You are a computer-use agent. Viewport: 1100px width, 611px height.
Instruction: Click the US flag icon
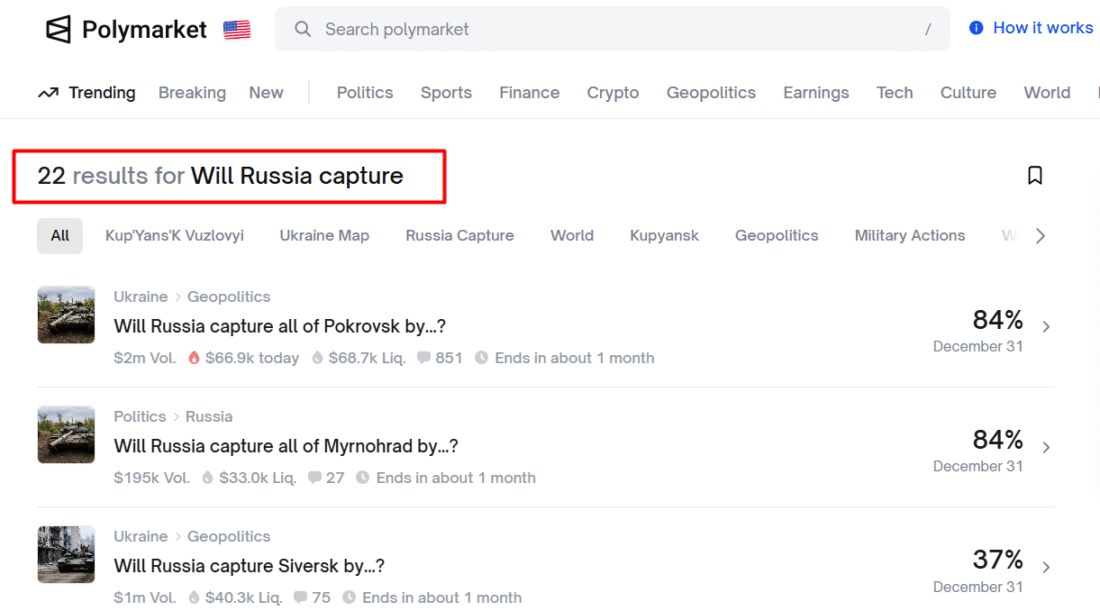(x=237, y=30)
